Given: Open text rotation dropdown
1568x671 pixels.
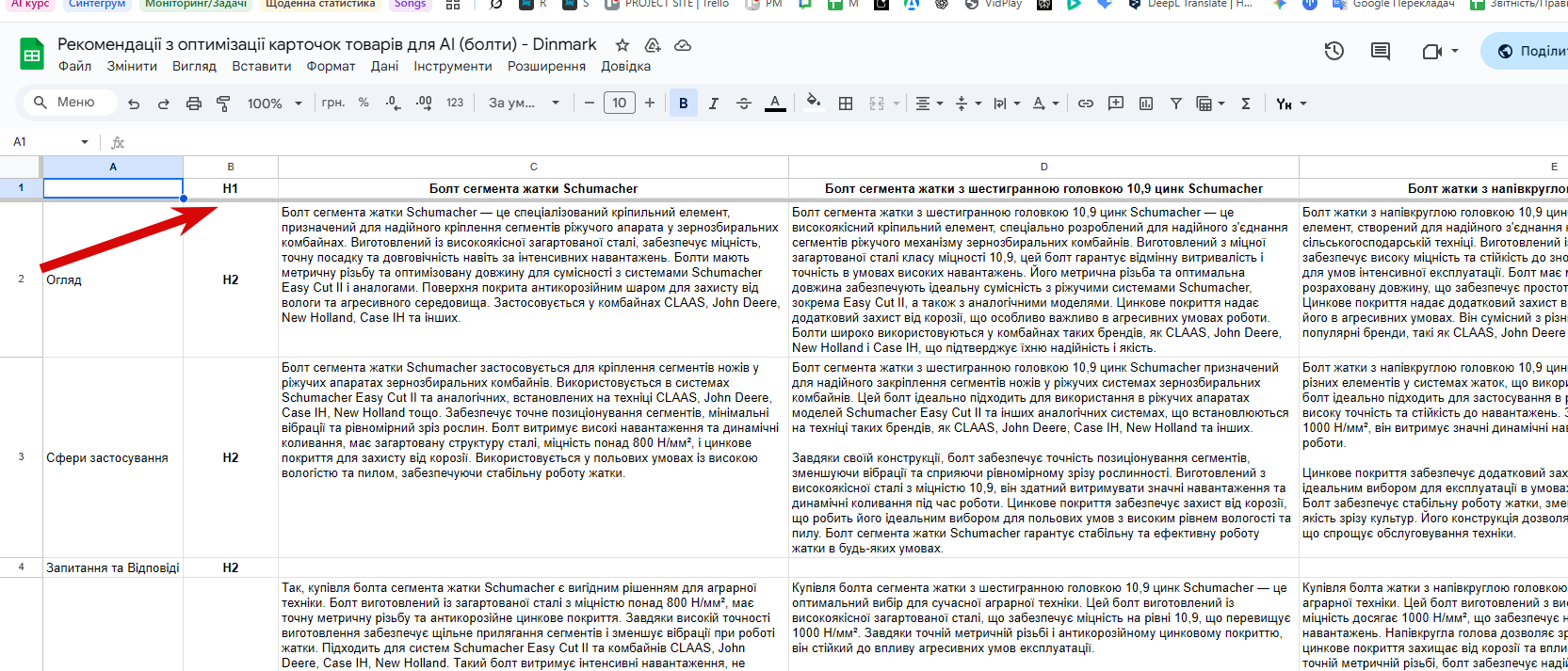Looking at the screenshot, I should point(1045,104).
